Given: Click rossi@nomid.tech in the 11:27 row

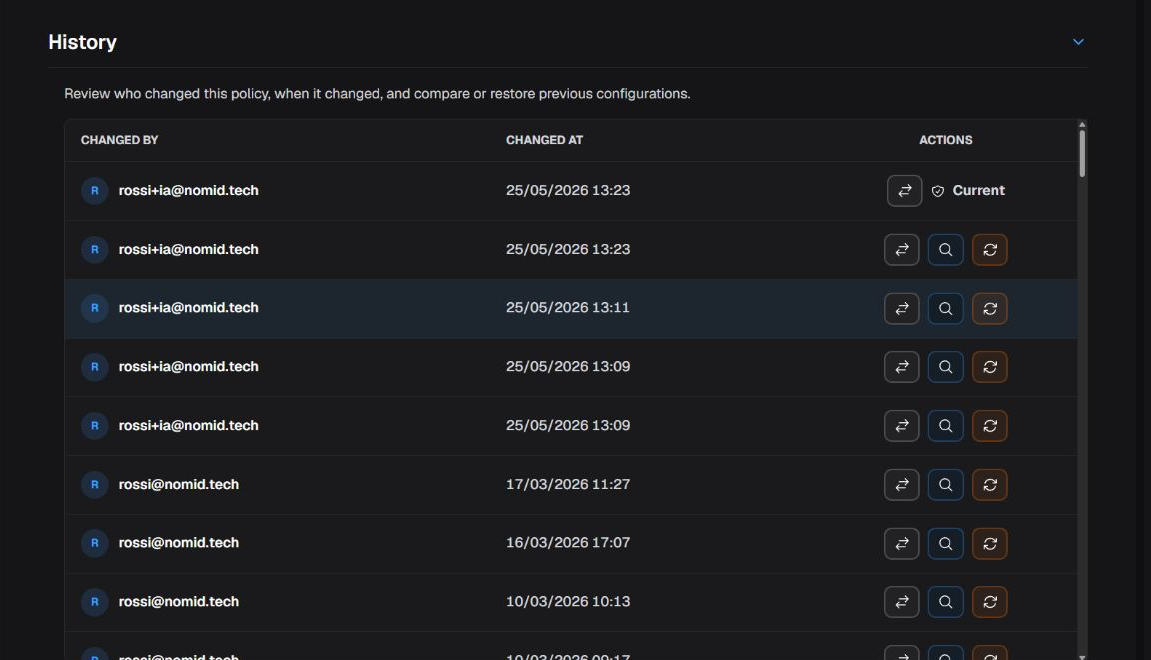Looking at the screenshot, I should (x=178, y=485).
